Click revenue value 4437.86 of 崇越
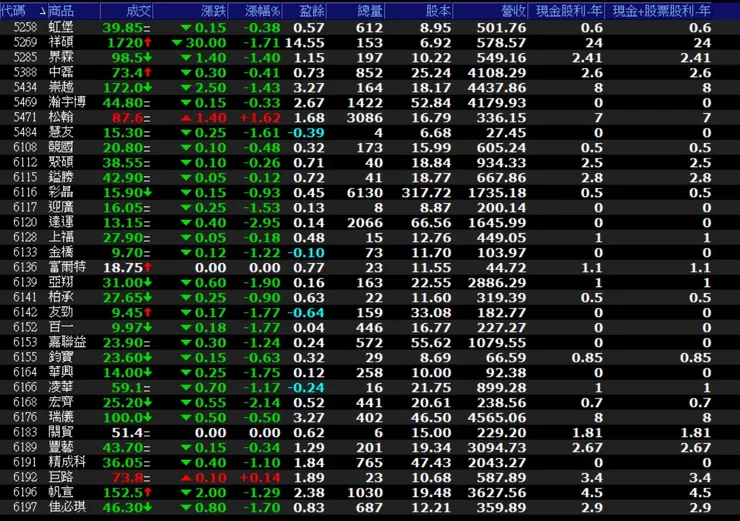The image size is (740, 521). tap(497, 88)
